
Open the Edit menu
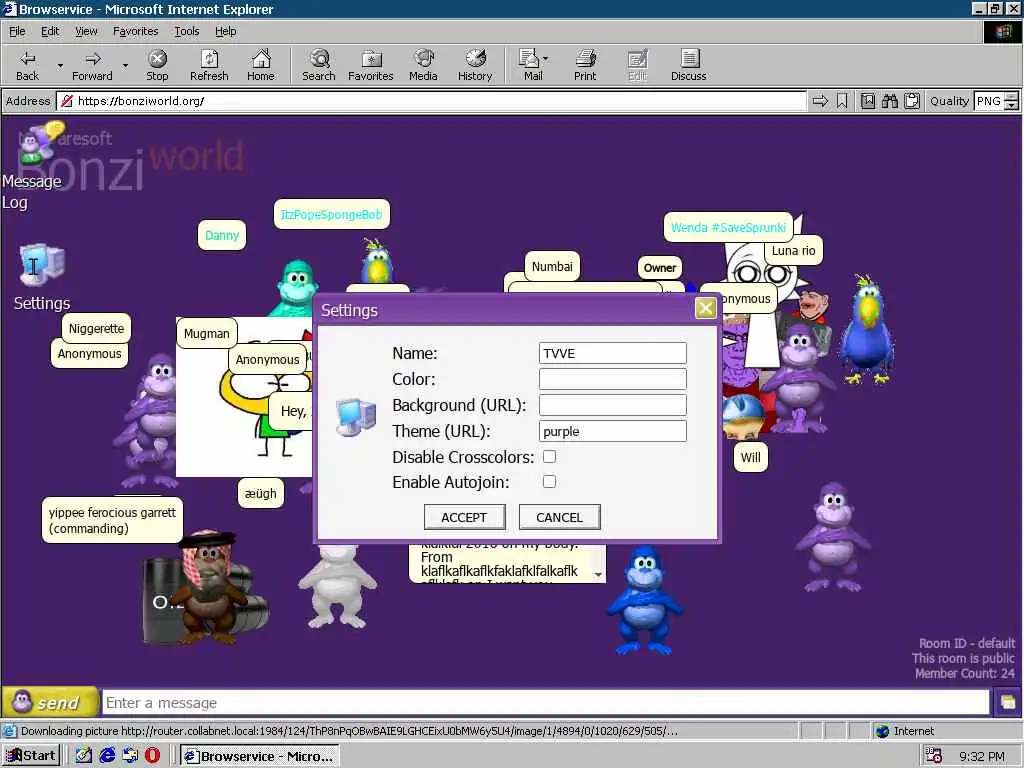click(50, 31)
